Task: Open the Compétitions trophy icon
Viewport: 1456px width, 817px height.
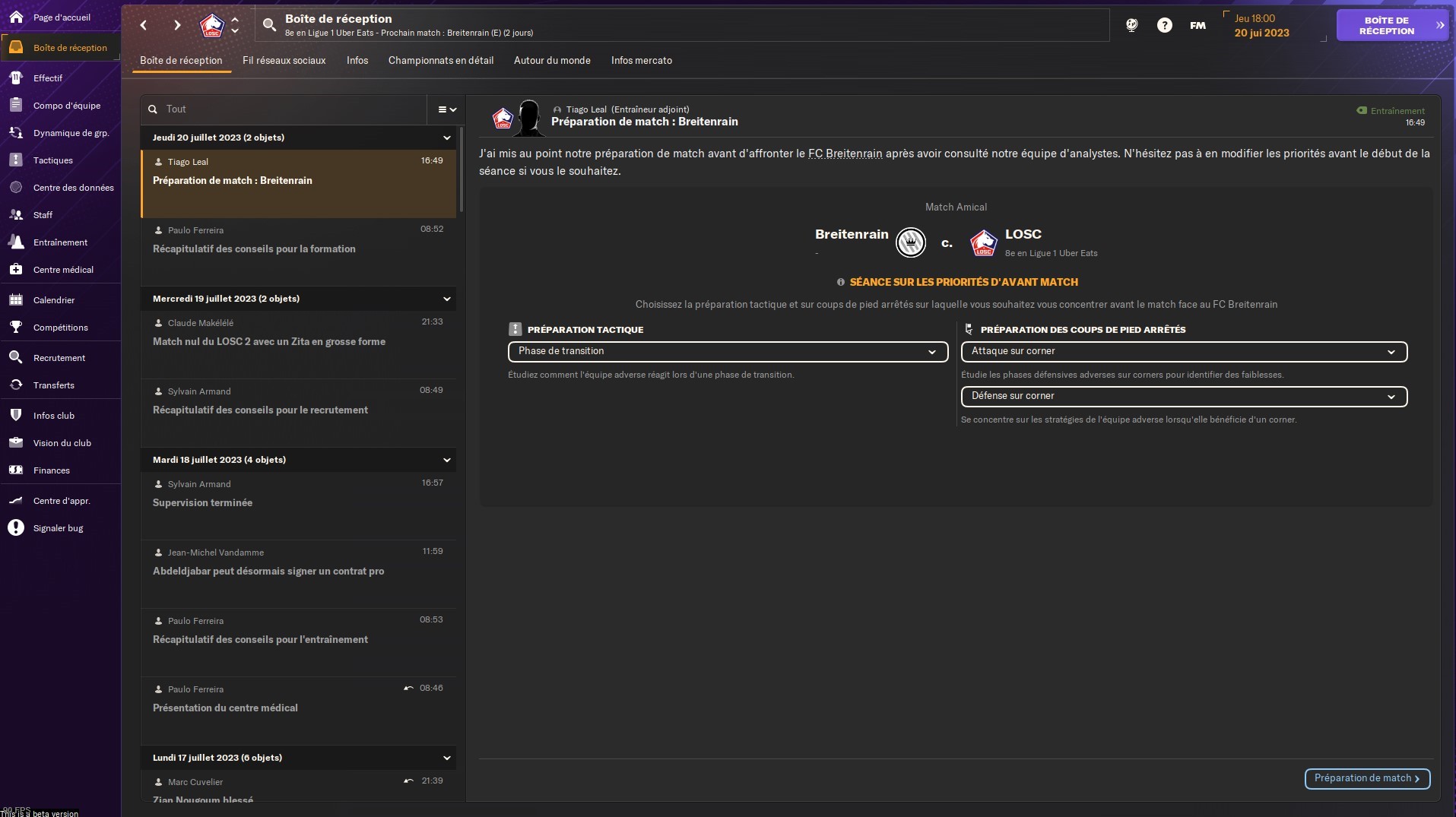Action: click(16, 327)
